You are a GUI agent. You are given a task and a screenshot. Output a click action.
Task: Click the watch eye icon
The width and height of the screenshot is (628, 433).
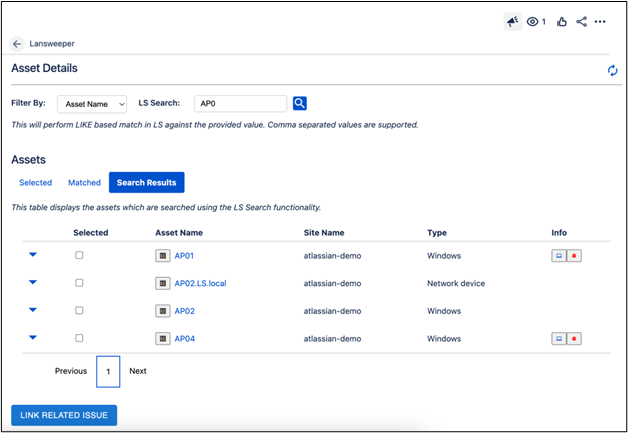pyautogui.click(x=533, y=22)
